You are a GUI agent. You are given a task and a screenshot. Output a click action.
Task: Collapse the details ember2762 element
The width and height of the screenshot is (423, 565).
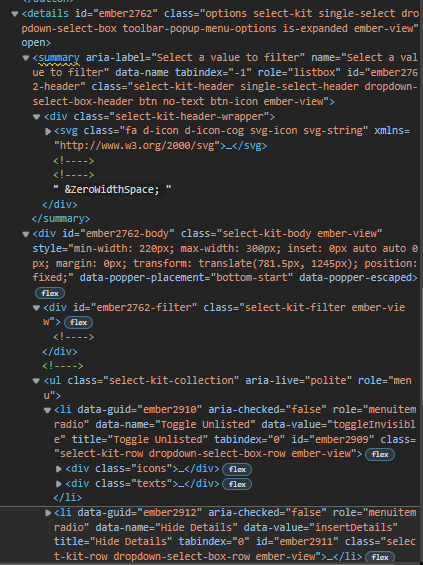(15, 14)
